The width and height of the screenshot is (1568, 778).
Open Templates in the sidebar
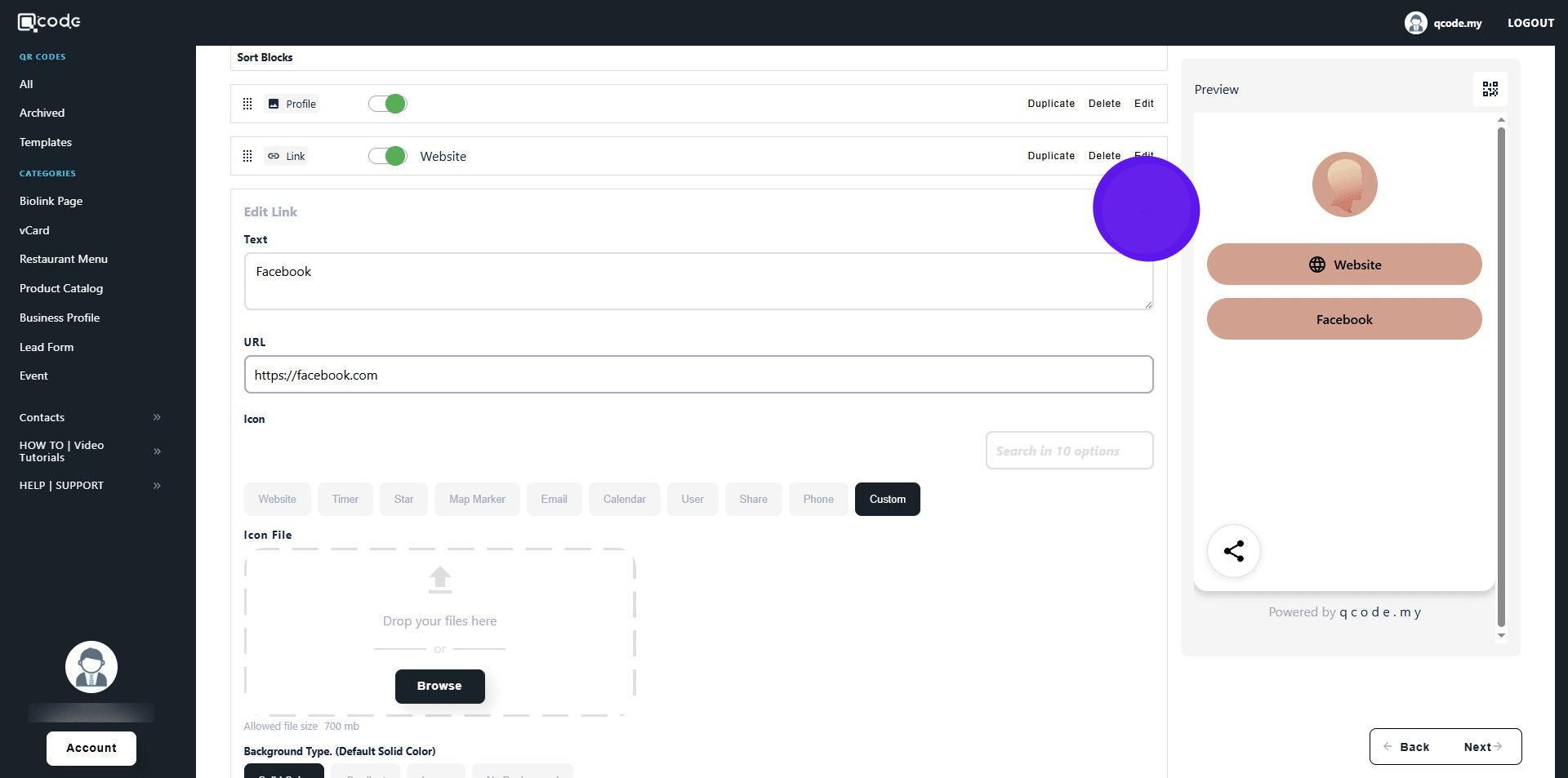point(46,142)
